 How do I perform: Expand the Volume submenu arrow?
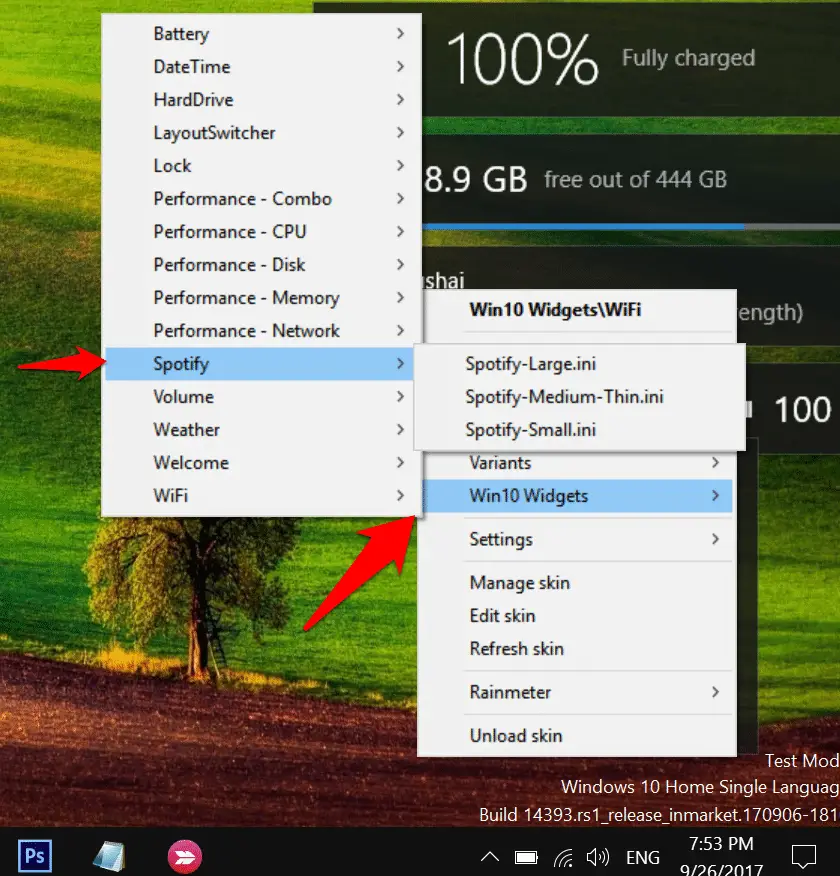click(x=400, y=397)
